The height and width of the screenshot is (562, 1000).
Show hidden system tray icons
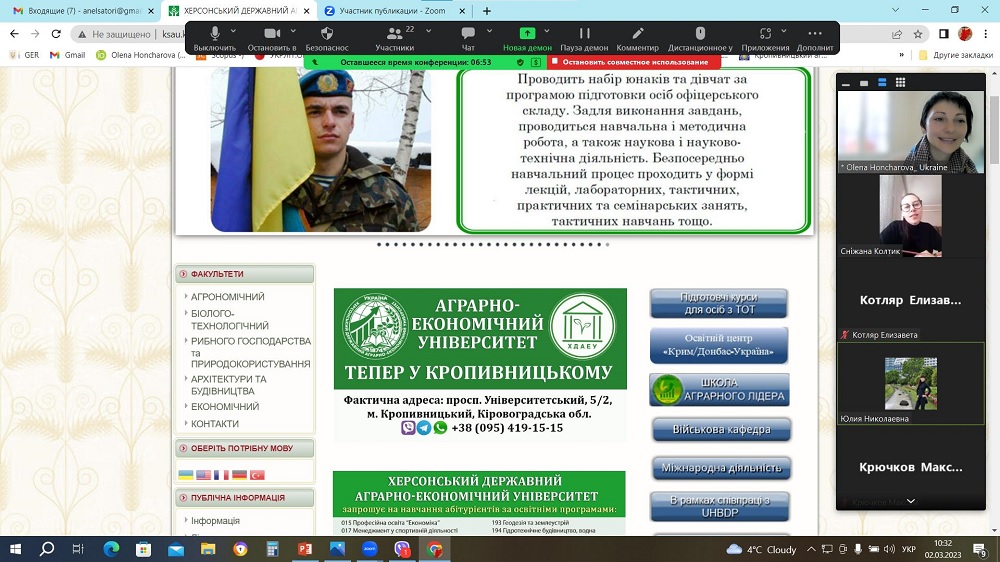811,549
